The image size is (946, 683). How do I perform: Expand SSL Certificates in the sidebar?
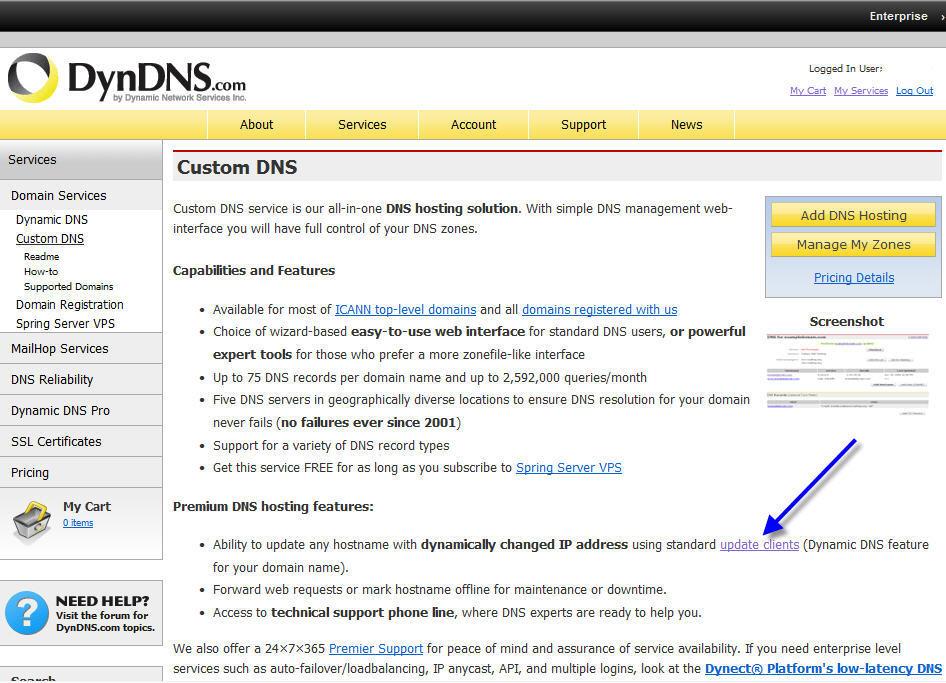(81, 442)
